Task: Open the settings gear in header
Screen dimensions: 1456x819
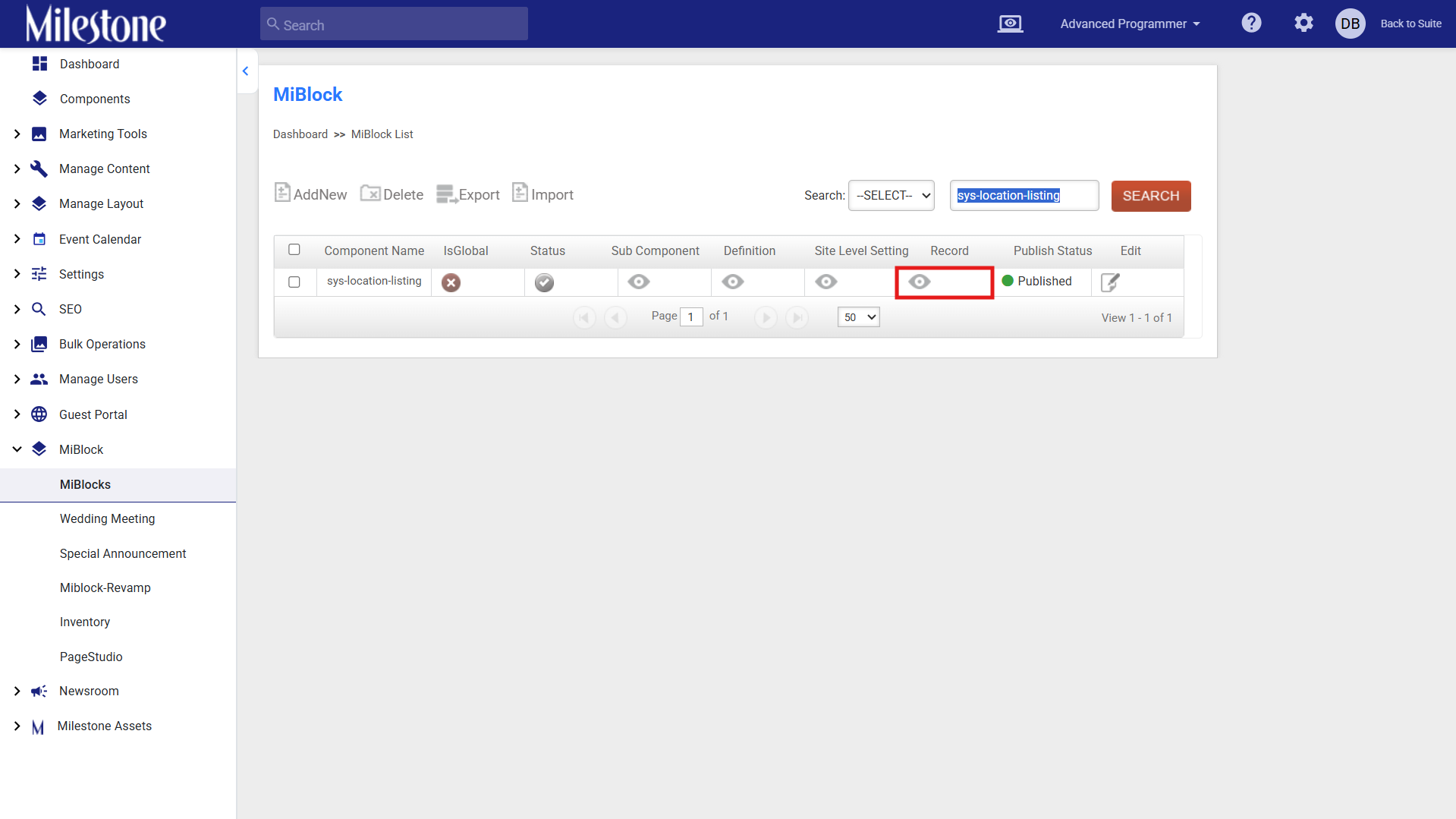Action: (1303, 23)
